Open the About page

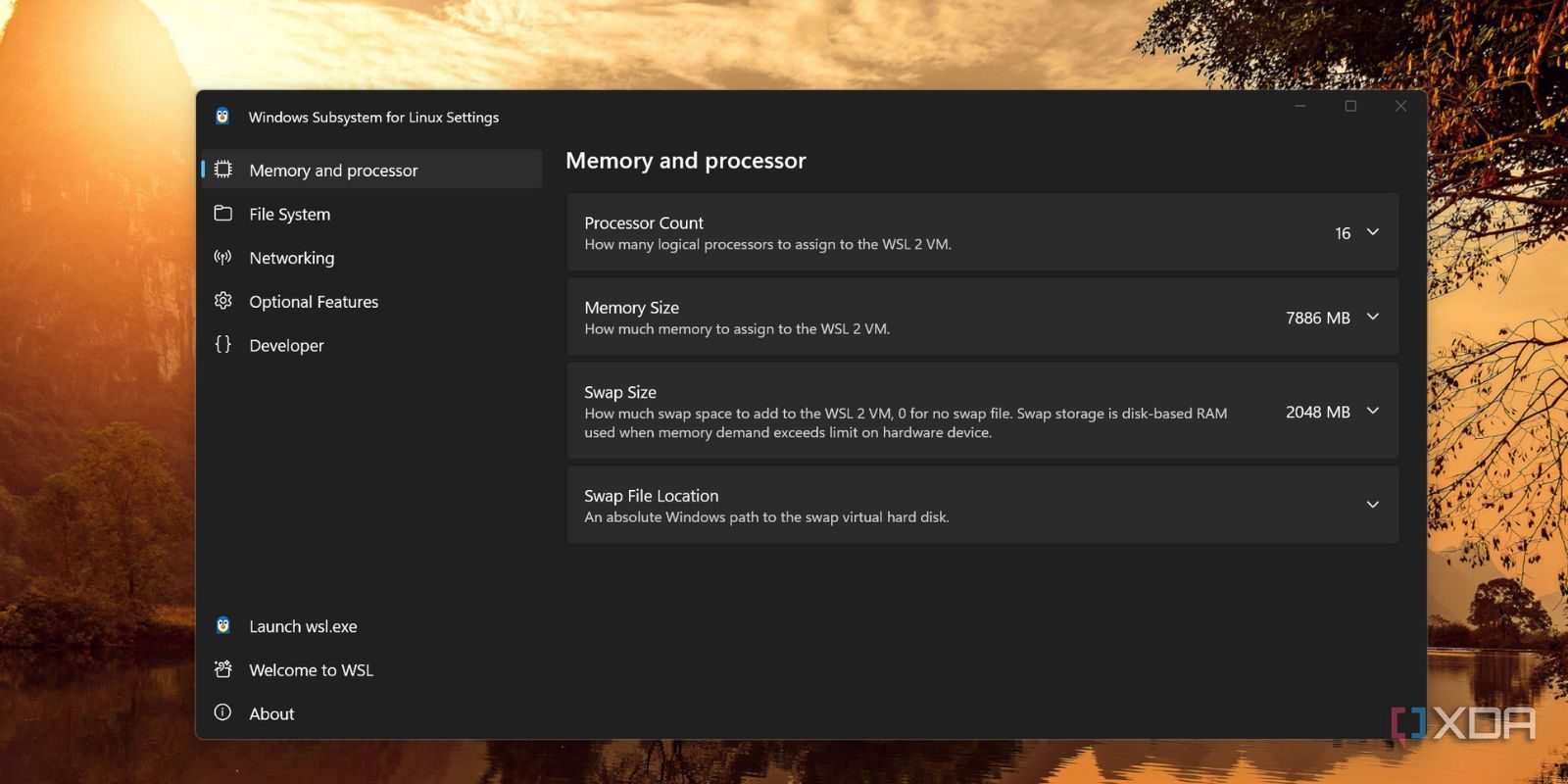[x=371, y=713]
